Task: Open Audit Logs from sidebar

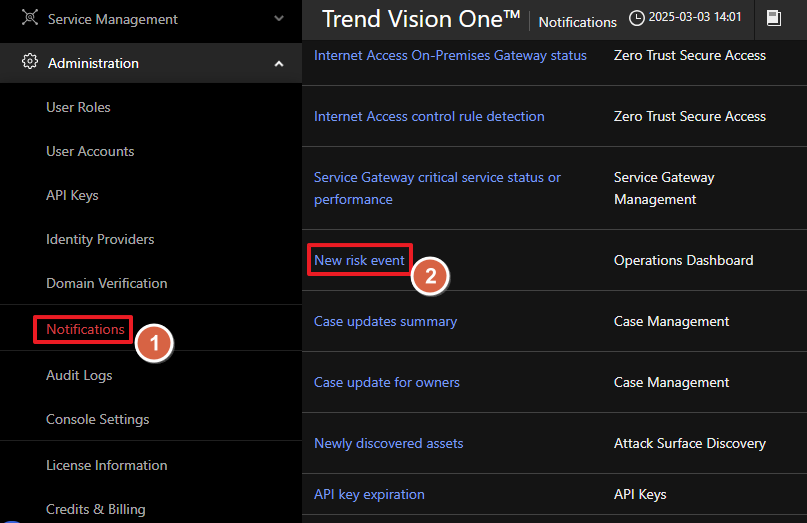Action: click(79, 375)
